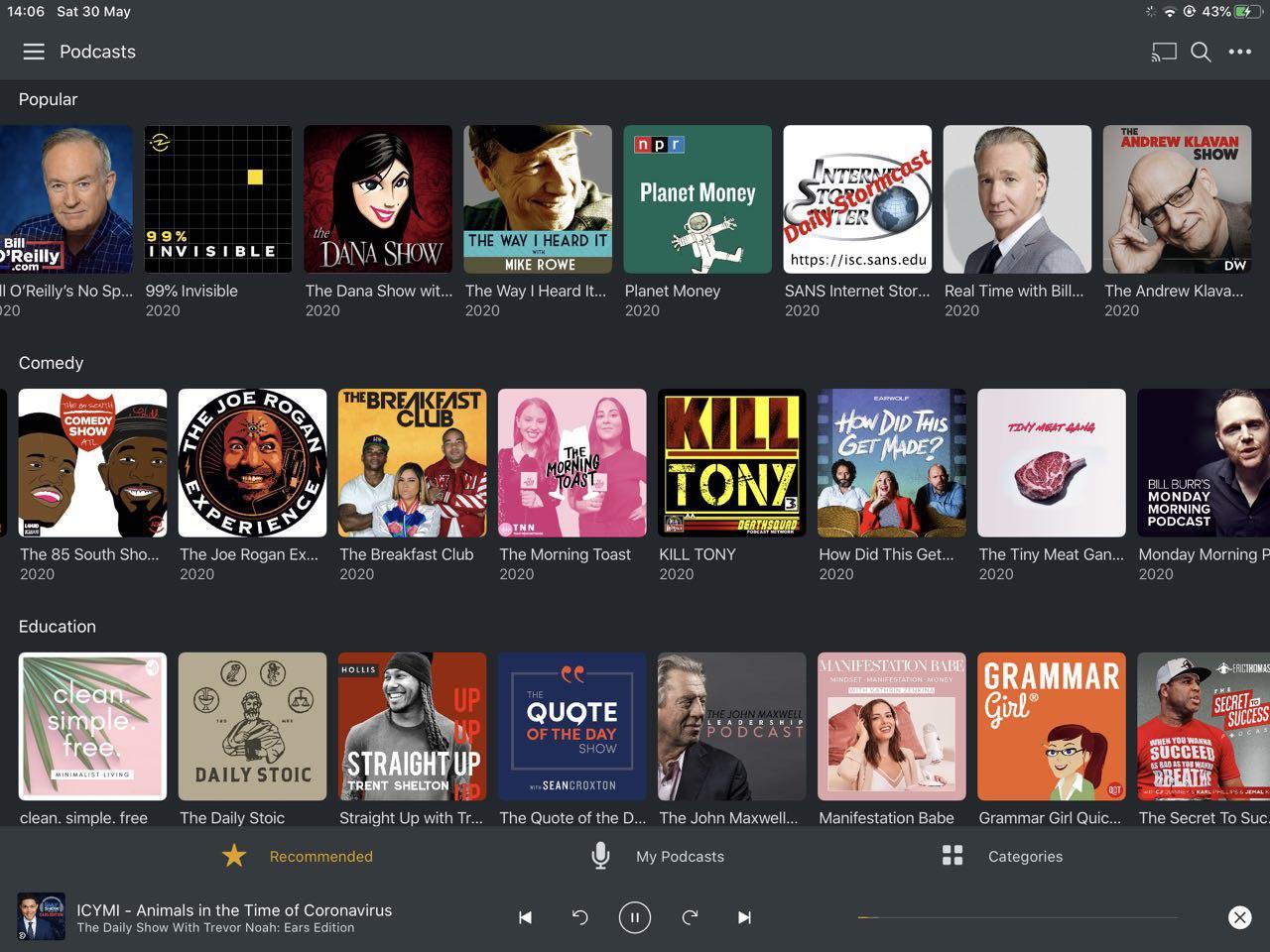Viewport: 1270px width, 952px height.
Task: Tap 'Manifestation Babe' title text
Action: coord(886,818)
